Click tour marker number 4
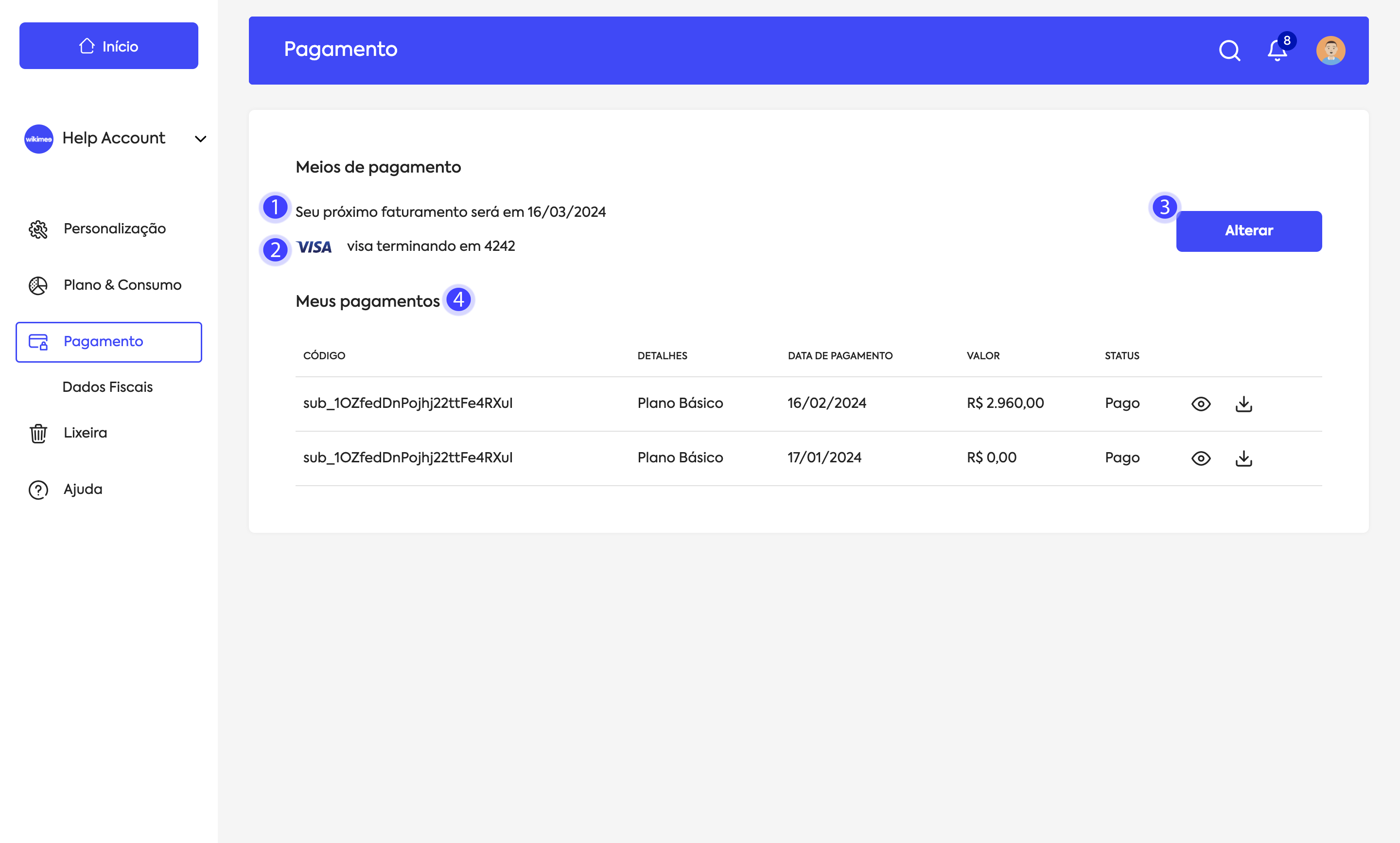The height and width of the screenshot is (843, 1400). click(x=458, y=299)
